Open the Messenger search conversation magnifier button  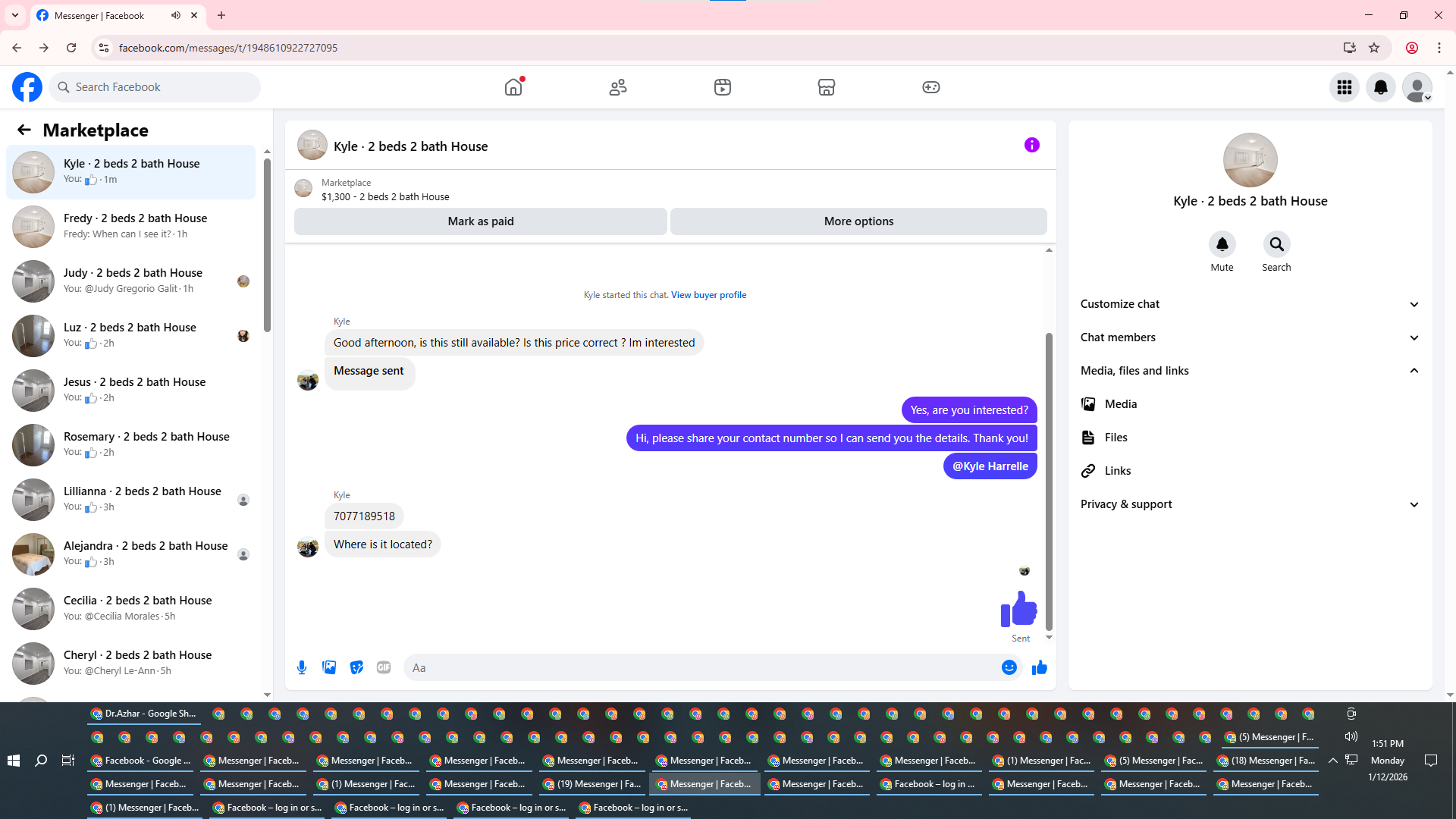1276,244
